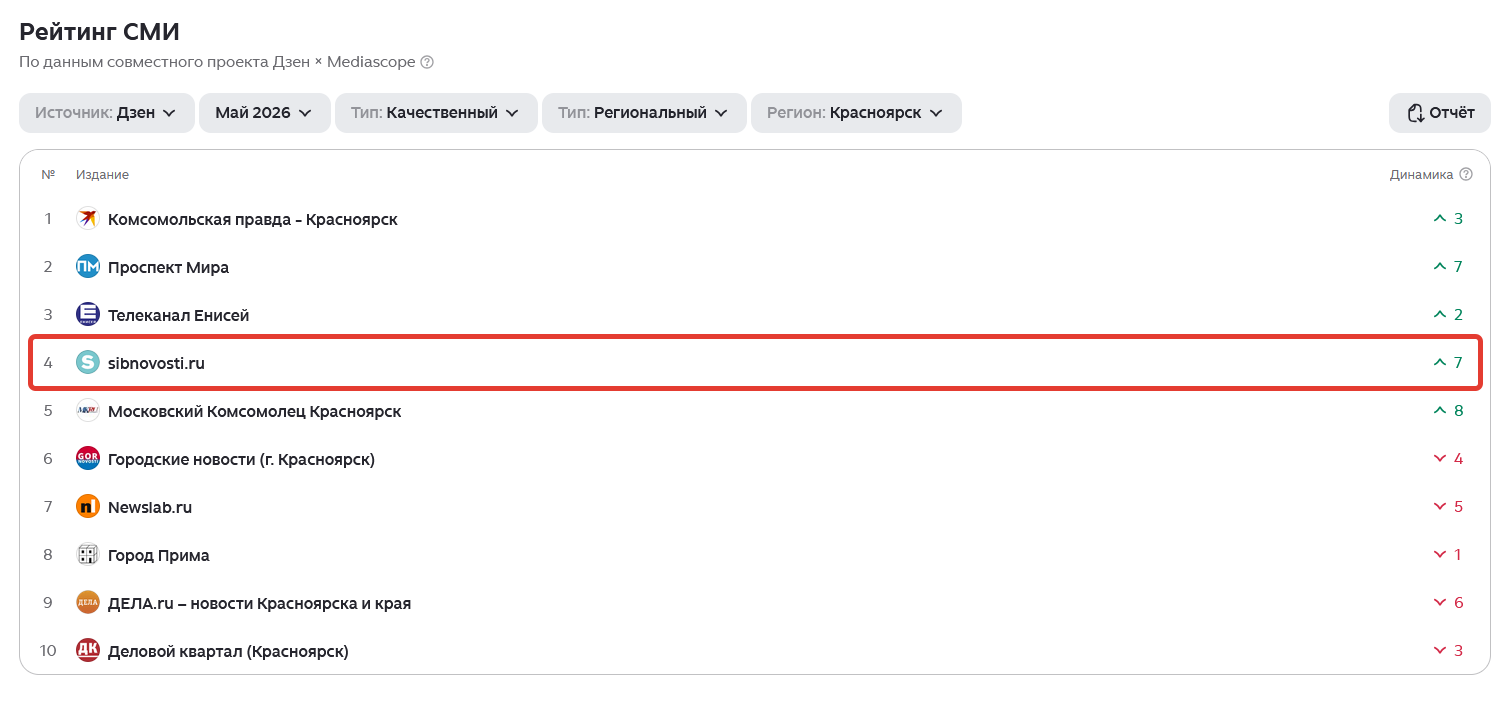Click the down 3 dynamics for Деловой квартал
The height and width of the screenshot is (703, 1512).
[x=1448, y=651]
